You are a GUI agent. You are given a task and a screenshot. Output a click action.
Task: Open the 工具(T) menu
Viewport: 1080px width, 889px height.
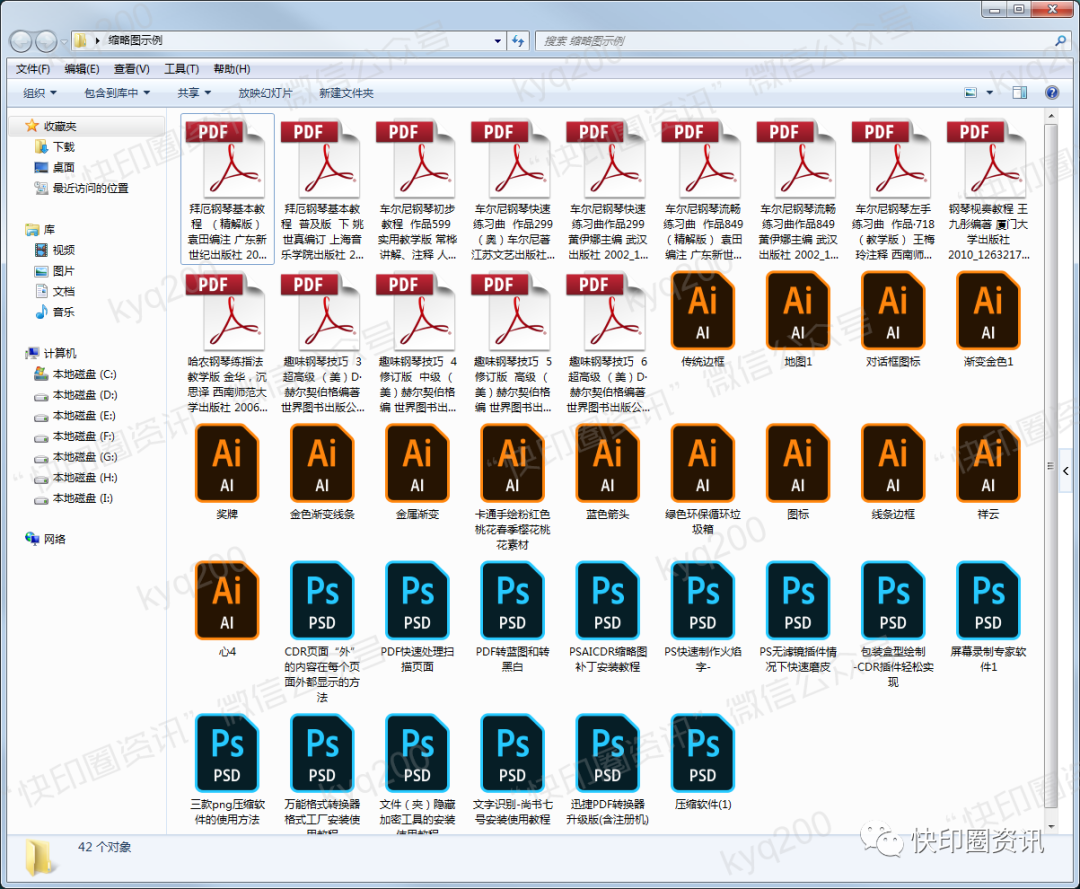(181, 69)
